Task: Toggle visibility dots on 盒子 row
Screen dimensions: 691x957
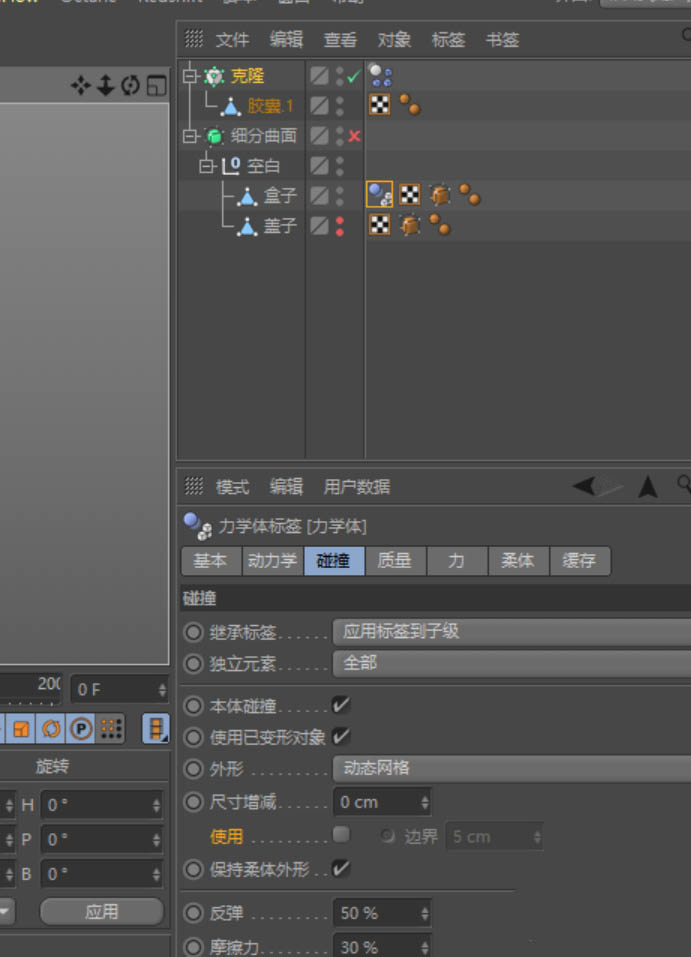Action: (x=340, y=196)
